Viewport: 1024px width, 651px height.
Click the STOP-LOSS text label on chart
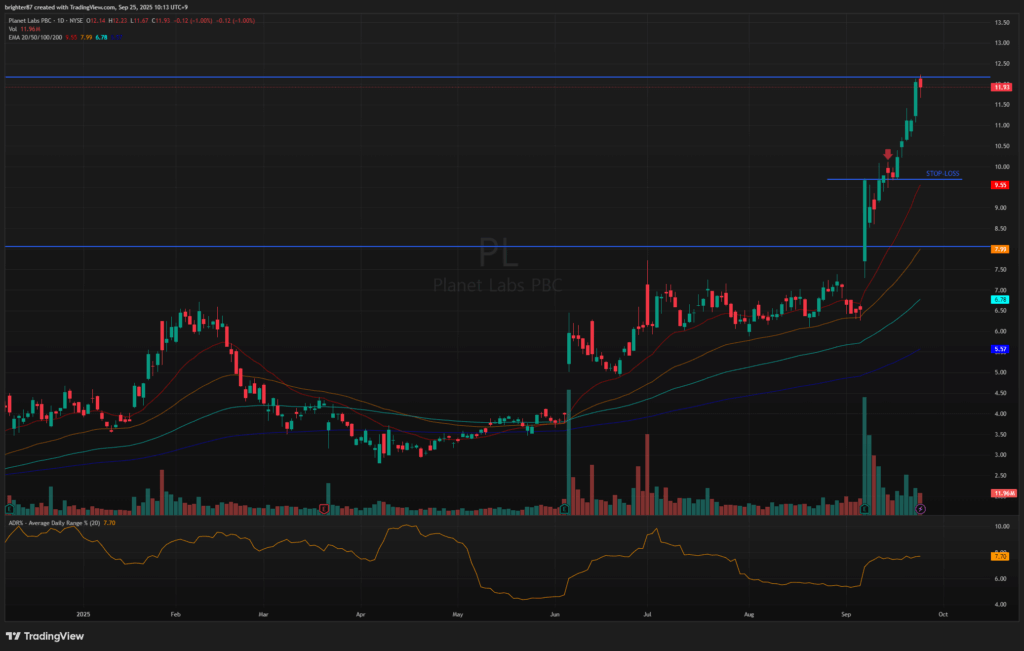(x=942, y=174)
